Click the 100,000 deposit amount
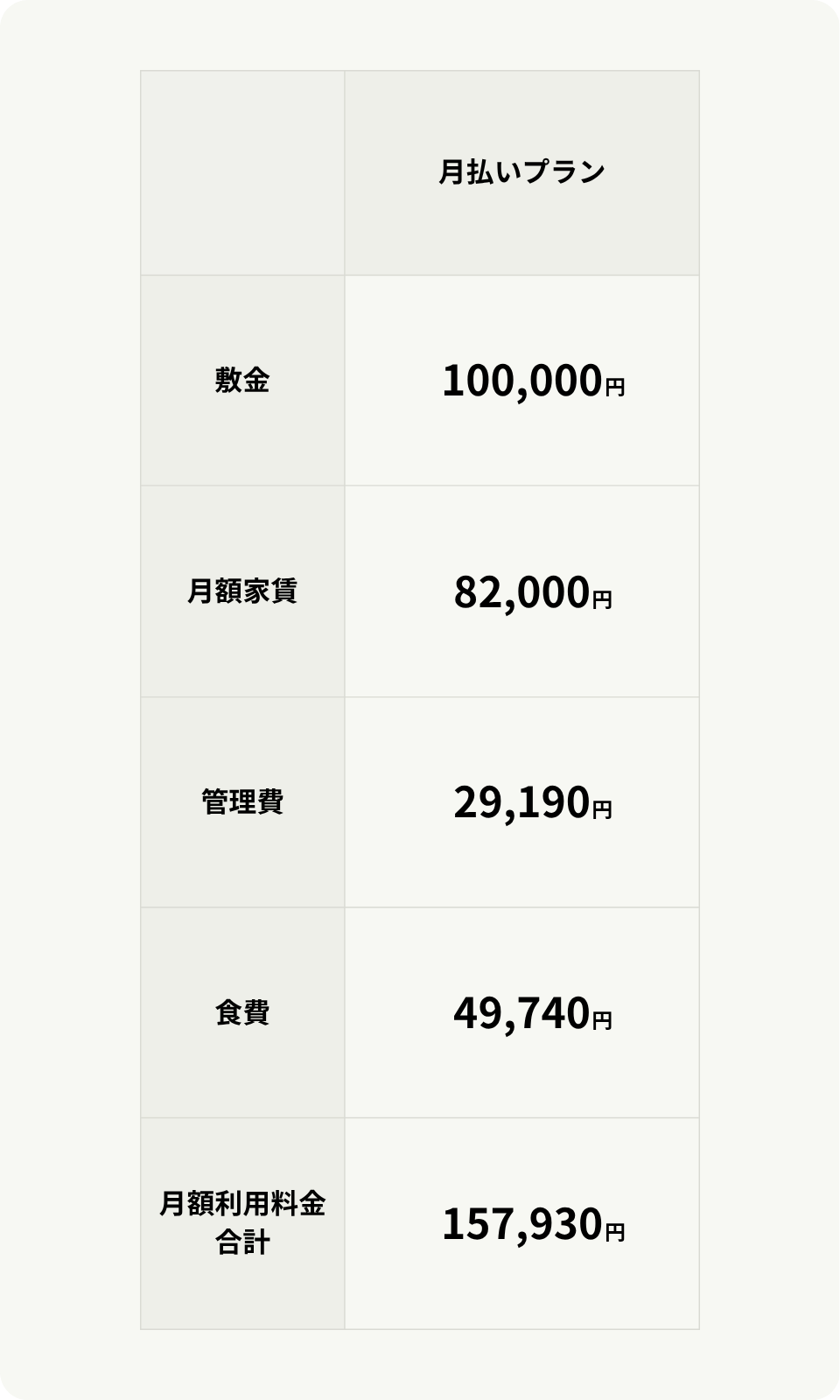 tap(521, 381)
